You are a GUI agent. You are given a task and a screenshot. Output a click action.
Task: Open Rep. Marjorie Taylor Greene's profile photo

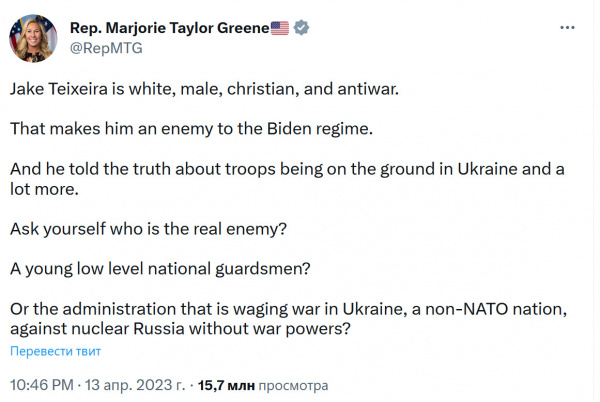point(33,37)
